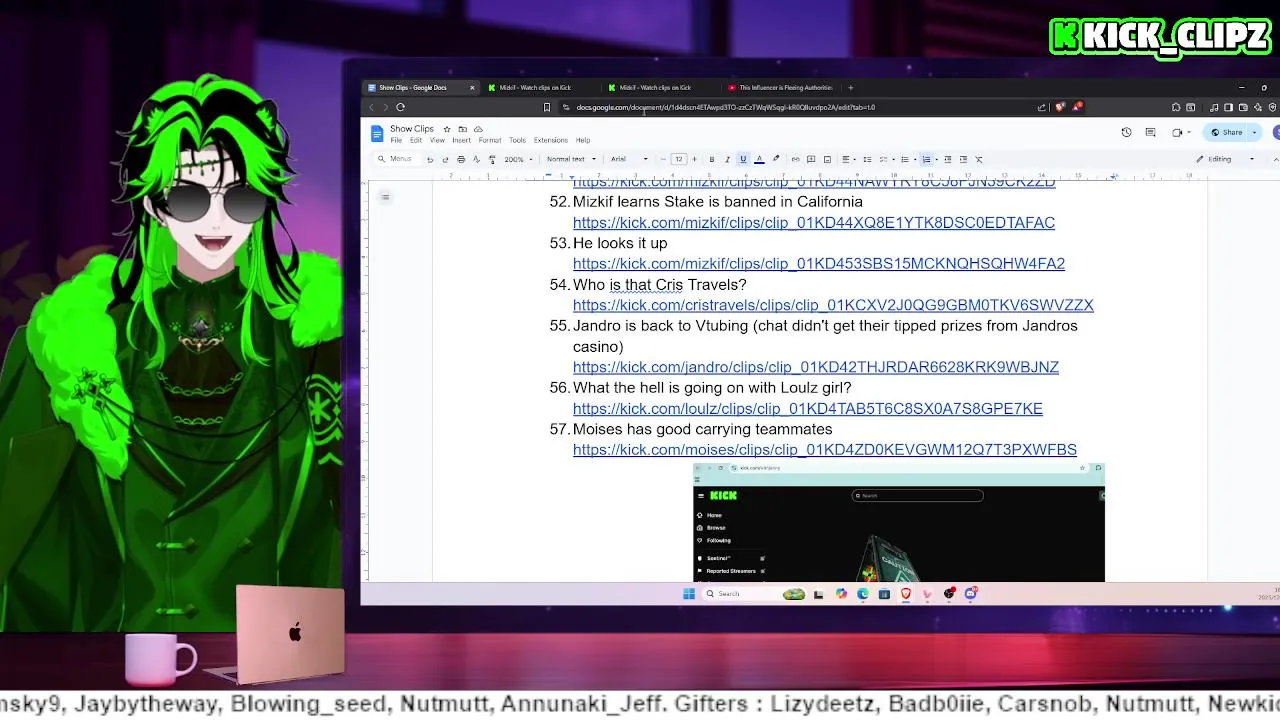
Task: Open the text color picker
Action: tap(759, 159)
